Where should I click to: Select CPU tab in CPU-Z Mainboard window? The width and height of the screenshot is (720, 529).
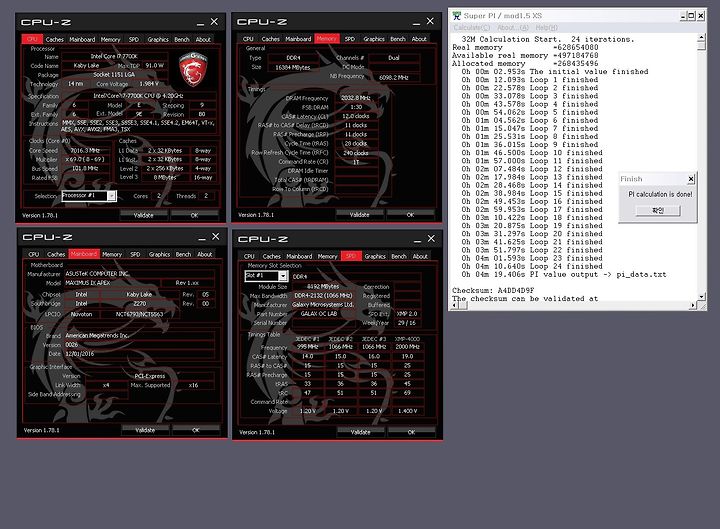coord(34,254)
